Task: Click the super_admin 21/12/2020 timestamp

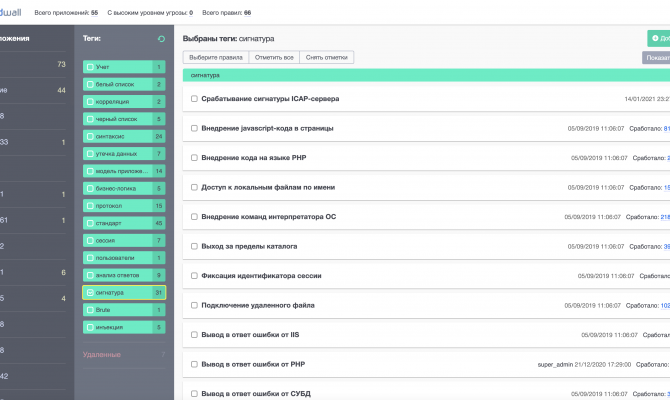Action: (584, 365)
